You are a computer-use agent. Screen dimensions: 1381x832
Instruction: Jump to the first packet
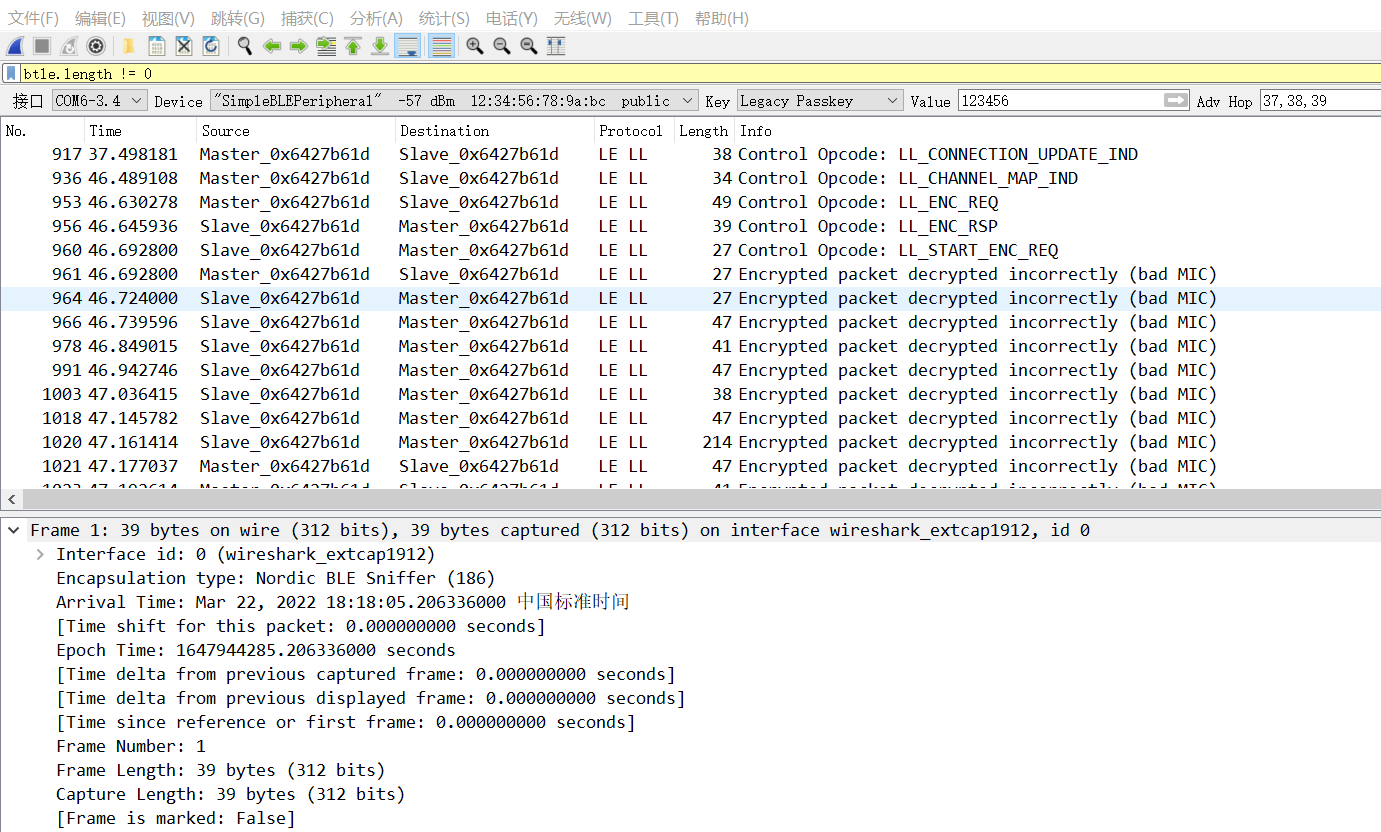click(353, 46)
